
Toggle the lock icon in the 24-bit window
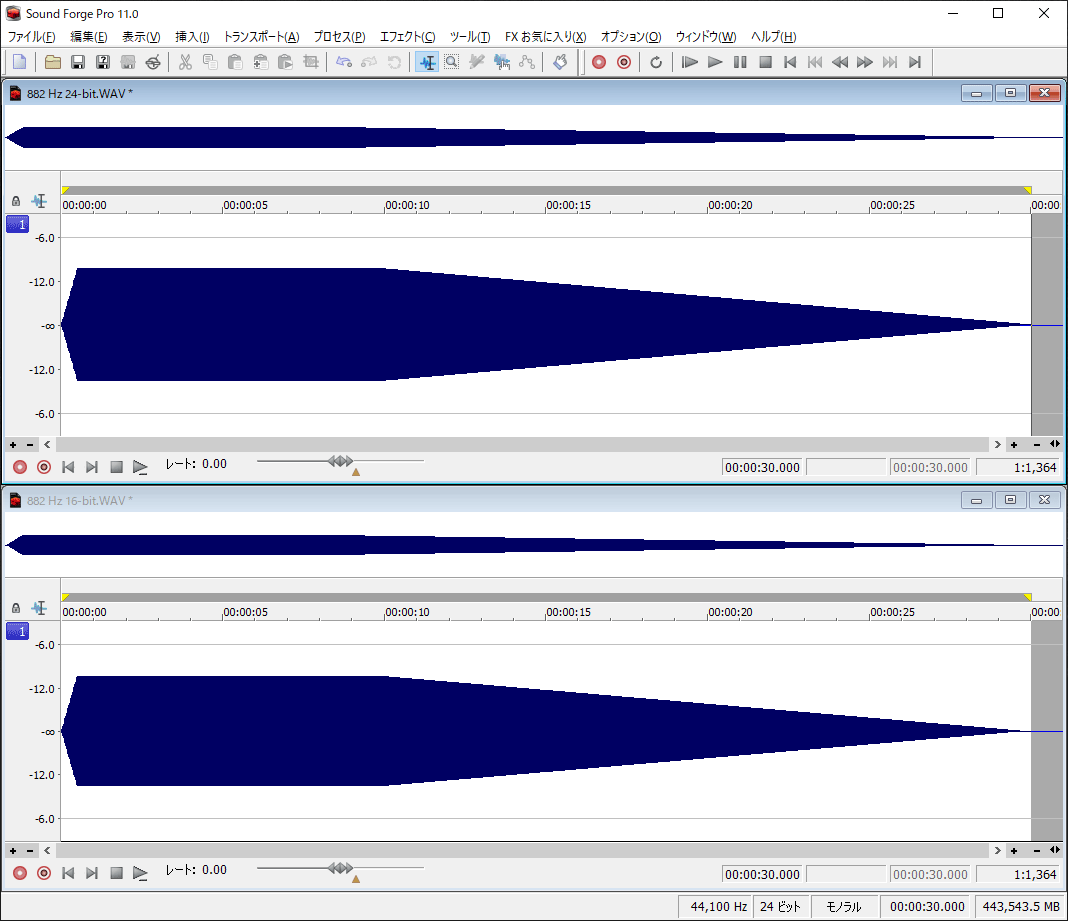pyautogui.click(x=16, y=202)
